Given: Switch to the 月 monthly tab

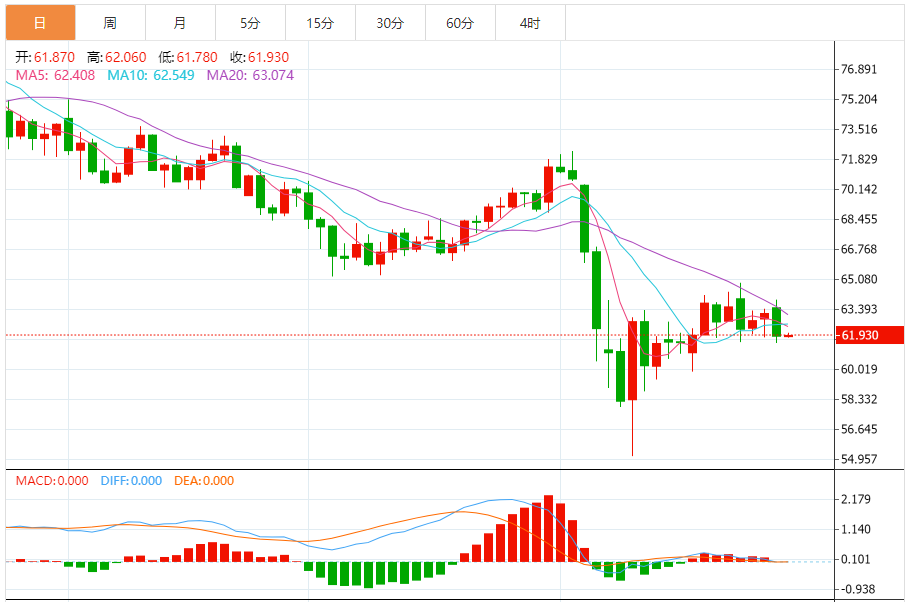Looking at the screenshot, I should tap(180, 23).
